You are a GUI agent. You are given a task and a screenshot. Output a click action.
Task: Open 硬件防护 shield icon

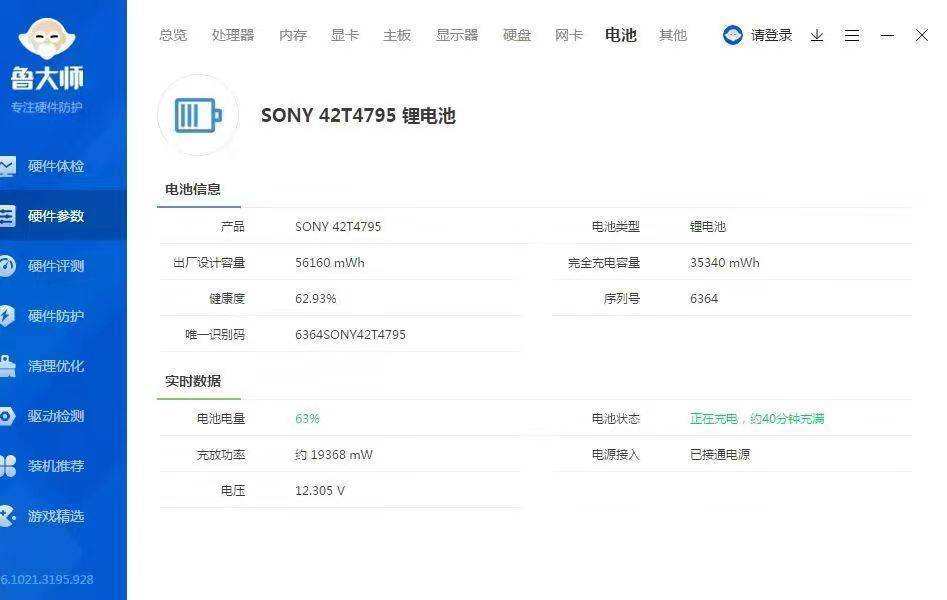point(7,316)
